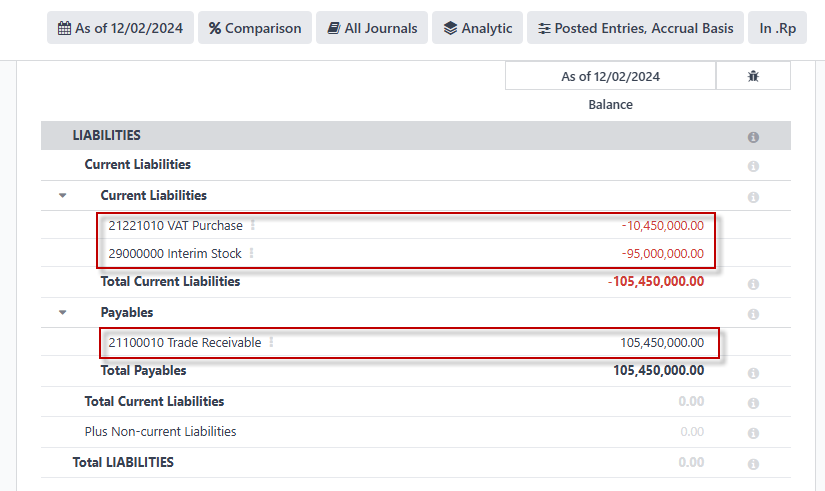825x491 pixels.
Task: Click the As of 12/02/2024 column header
Action: tap(610, 76)
